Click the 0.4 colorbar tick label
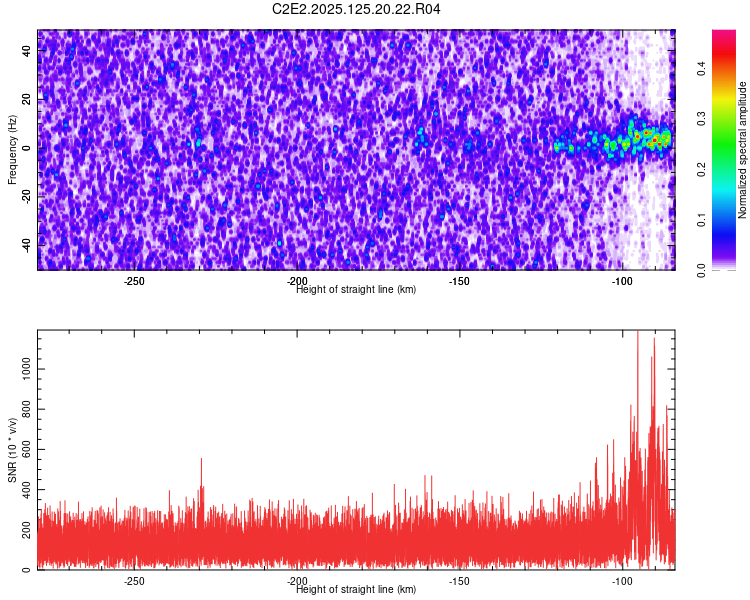The image size is (750, 600). [701, 68]
